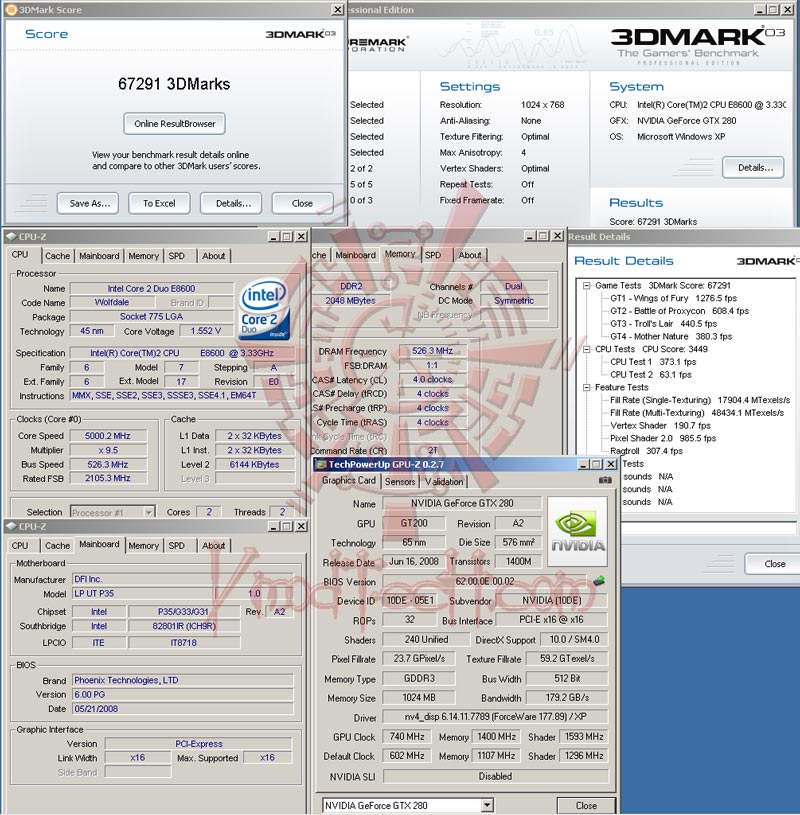Screen dimensions: 800x815
Task: Select GT3 - Troll's Lair result
Action: click(663, 324)
